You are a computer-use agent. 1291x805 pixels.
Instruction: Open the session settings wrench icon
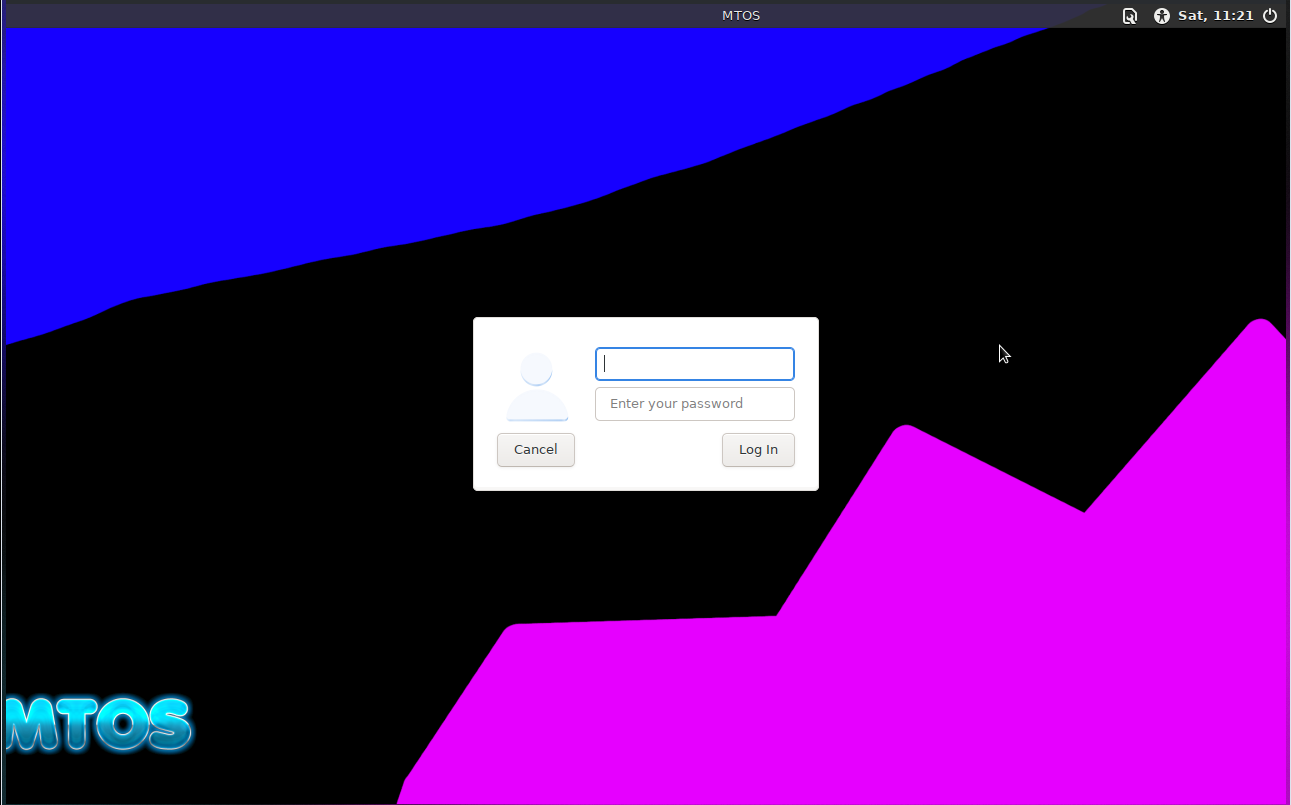point(1129,16)
